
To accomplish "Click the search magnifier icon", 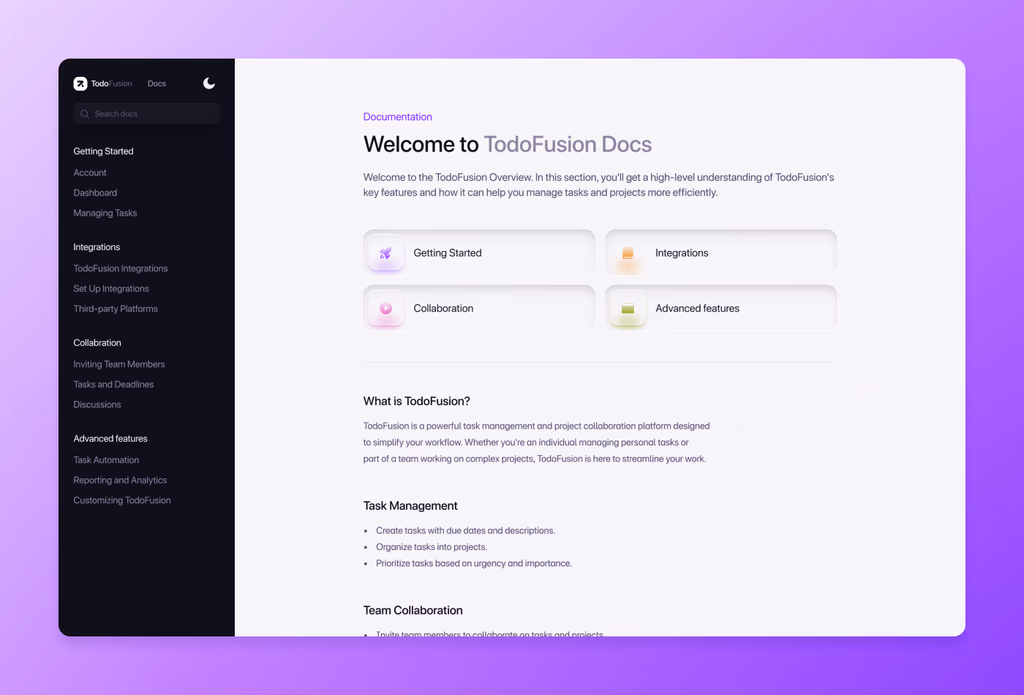I will [85, 114].
